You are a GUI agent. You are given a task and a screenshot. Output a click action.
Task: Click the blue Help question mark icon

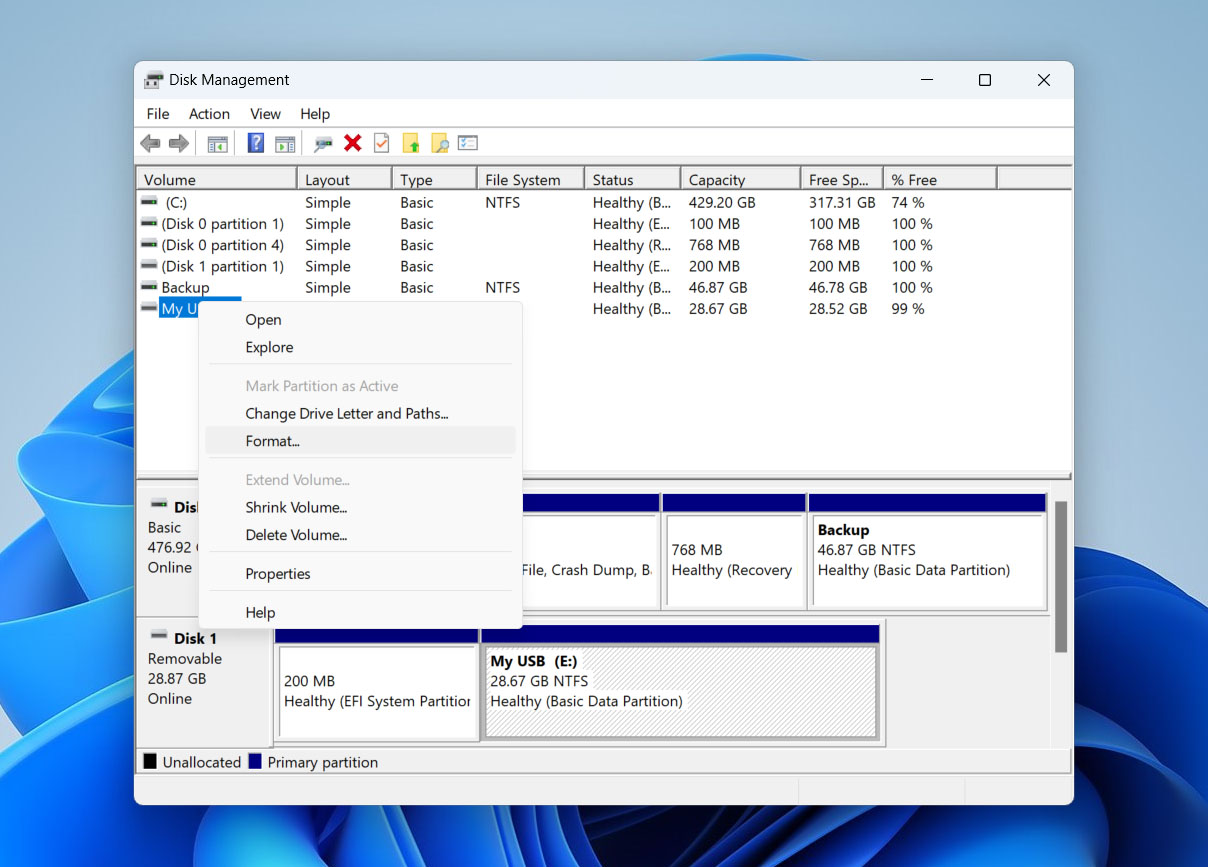[256, 144]
